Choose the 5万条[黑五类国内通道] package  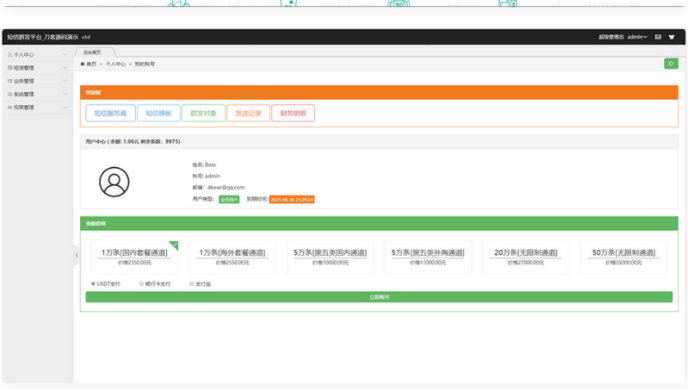pos(330,257)
